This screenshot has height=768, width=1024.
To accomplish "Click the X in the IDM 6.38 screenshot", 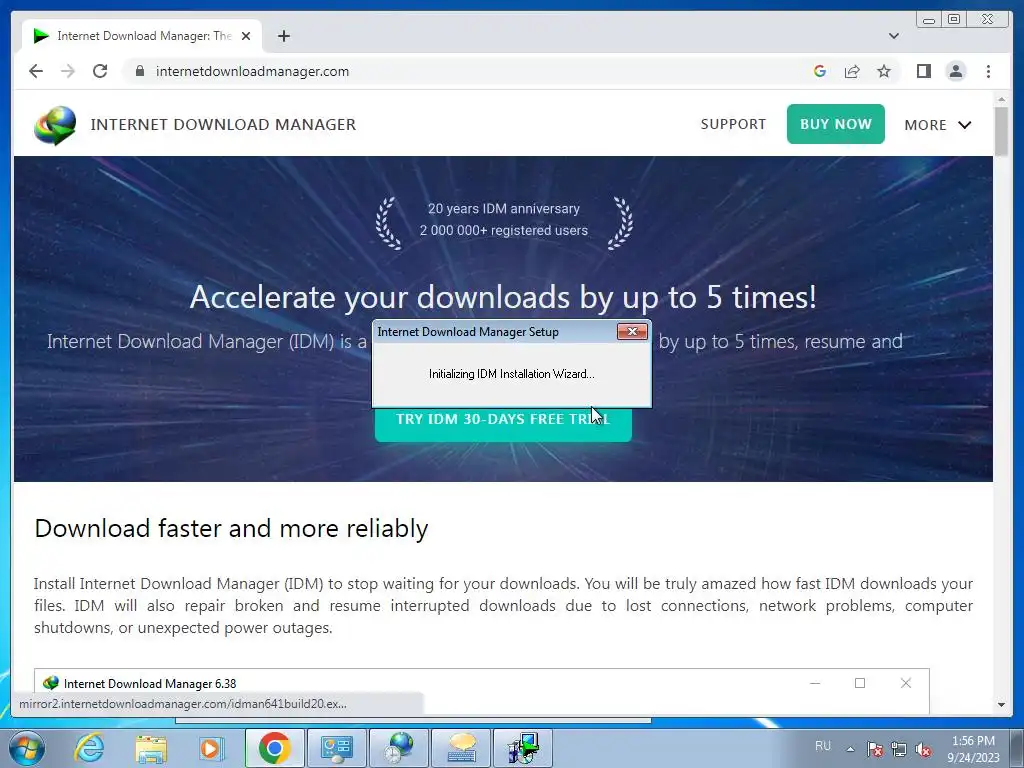I will 906,683.
